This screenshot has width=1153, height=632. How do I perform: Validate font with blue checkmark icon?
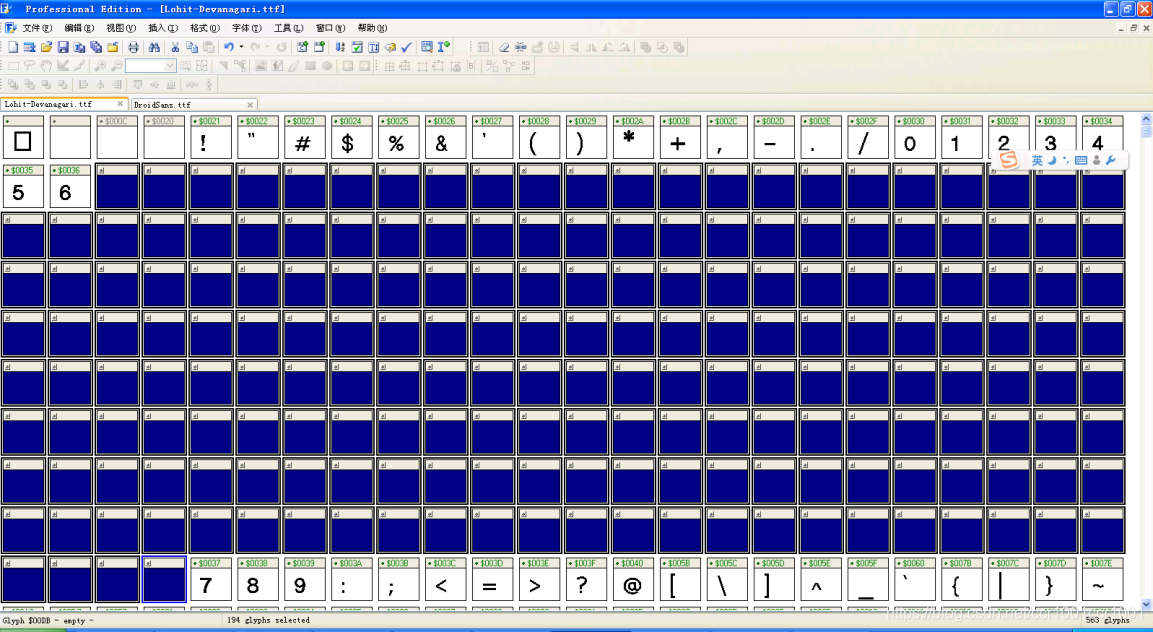(x=406, y=47)
